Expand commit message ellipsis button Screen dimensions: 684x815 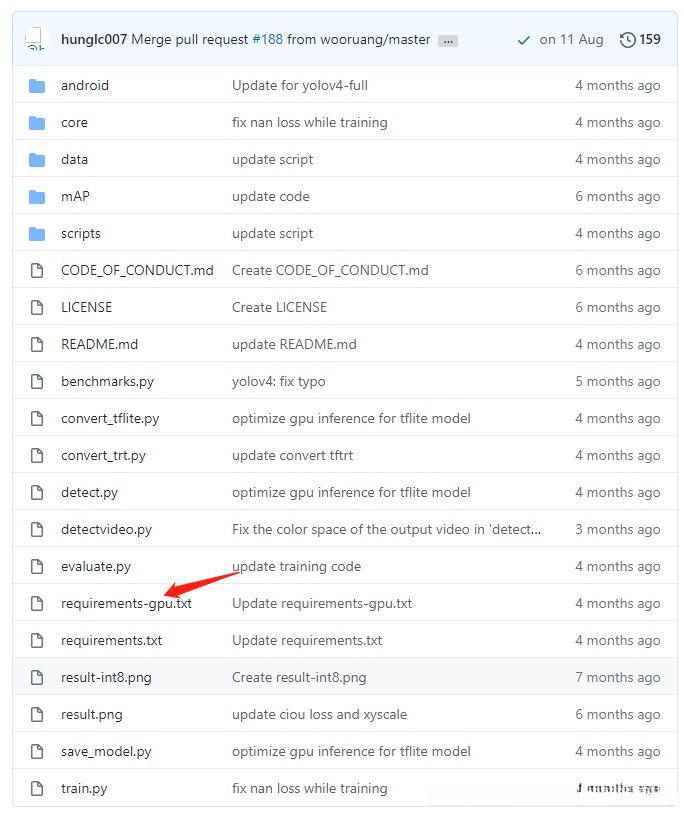click(448, 41)
